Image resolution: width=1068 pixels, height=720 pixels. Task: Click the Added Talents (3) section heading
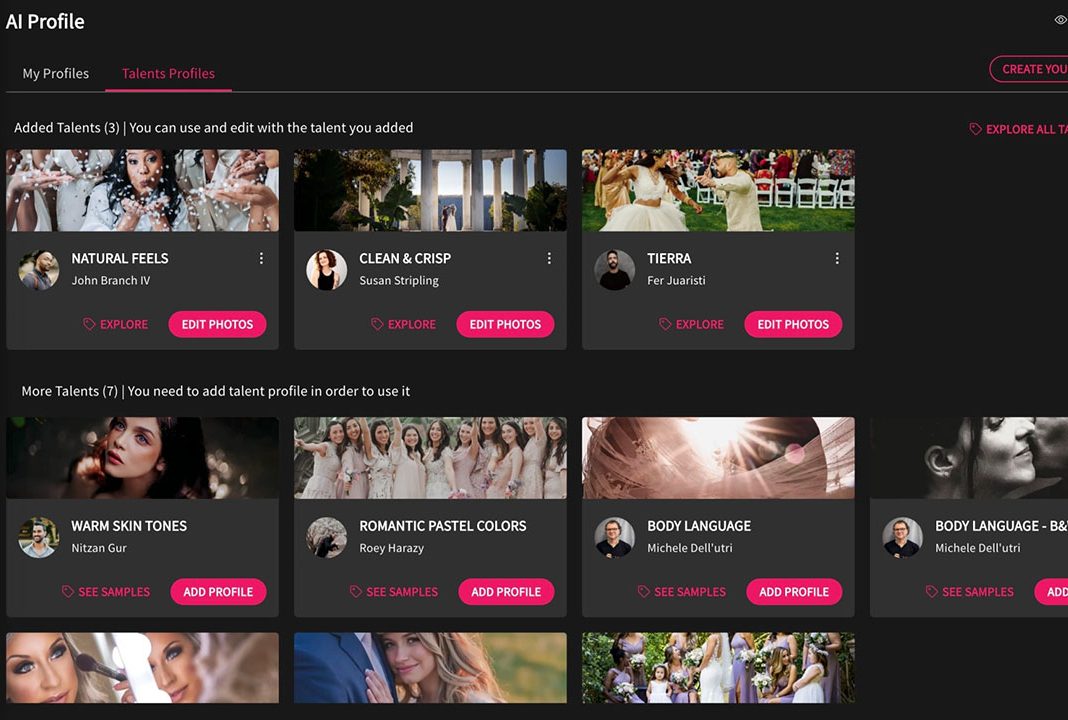pos(214,127)
